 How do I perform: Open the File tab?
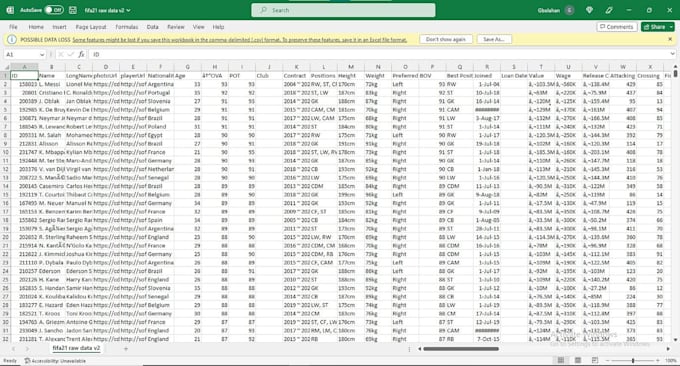tap(13, 27)
